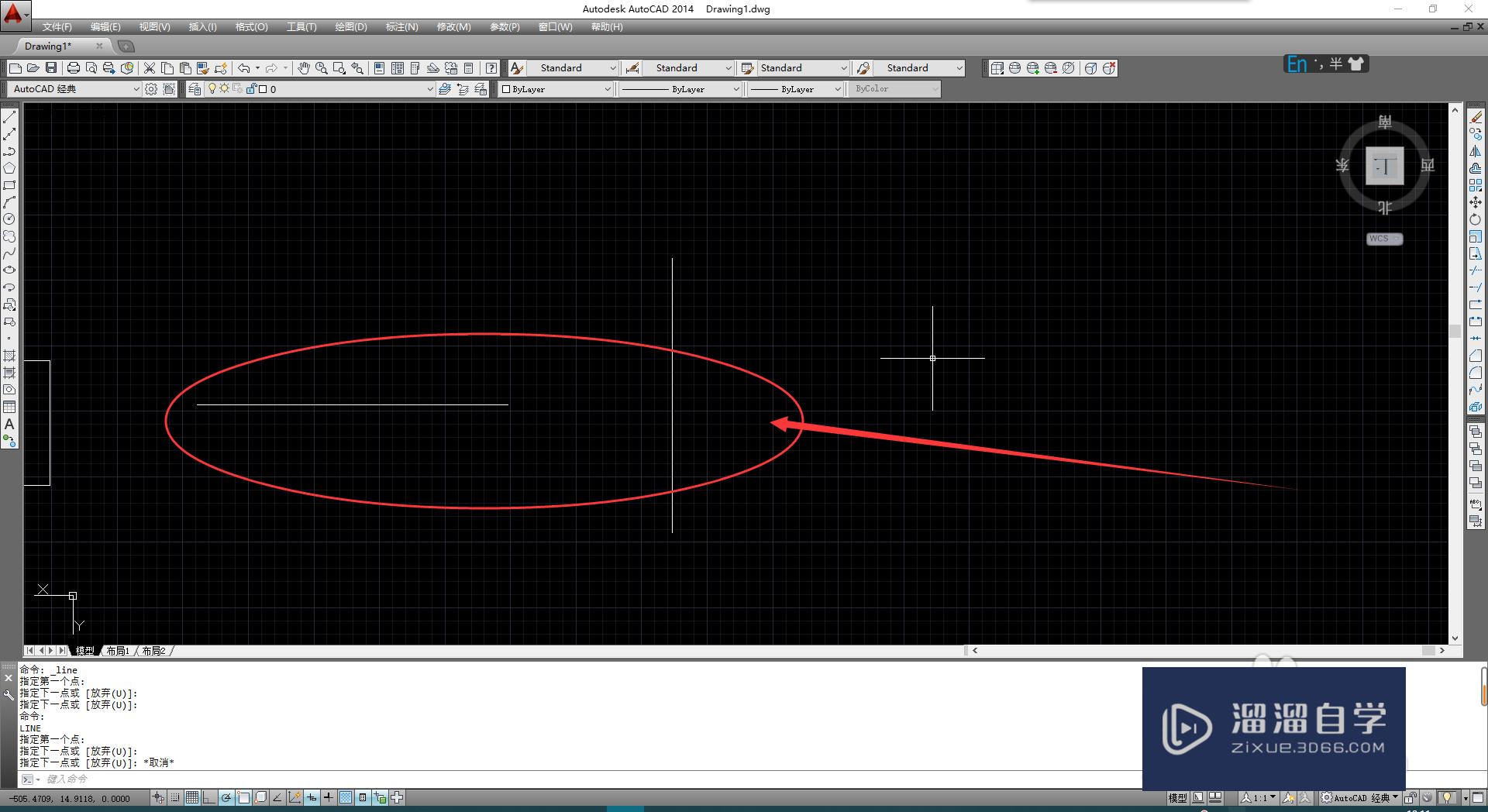Click the 模型 button in the status bar
The width and height of the screenshot is (1488, 812).
point(1177,797)
